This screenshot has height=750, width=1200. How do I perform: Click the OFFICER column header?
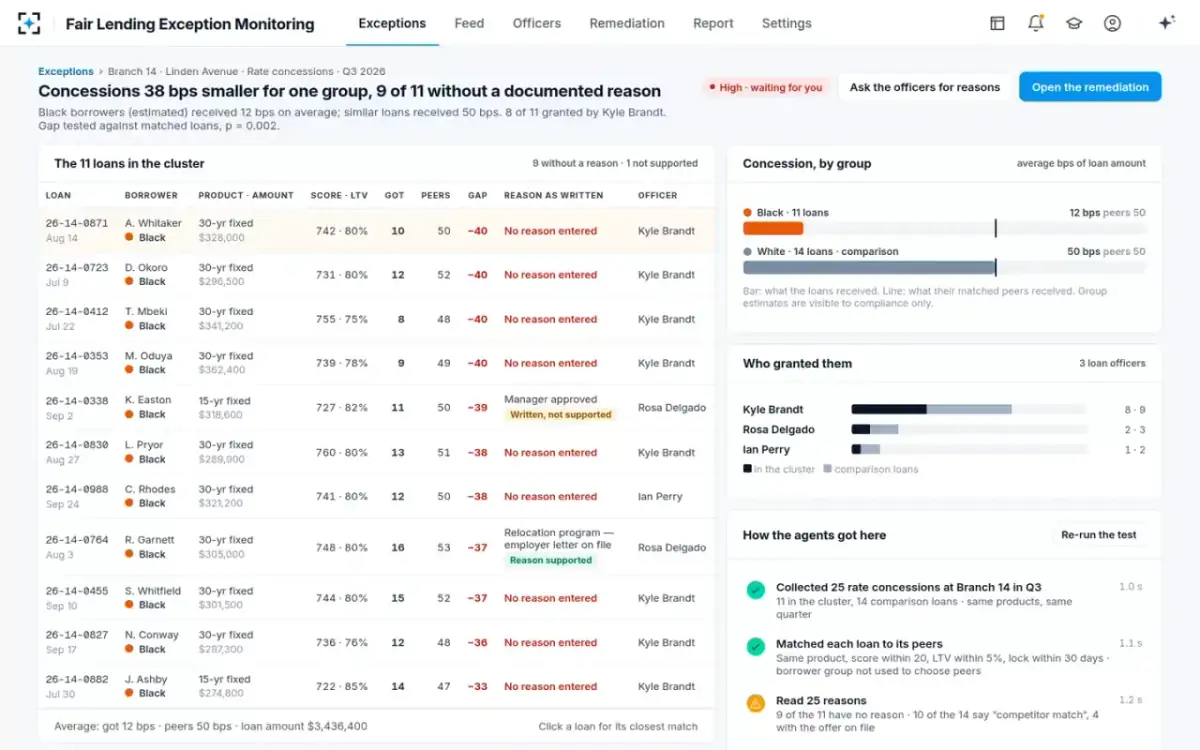click(x=658, y=195)
